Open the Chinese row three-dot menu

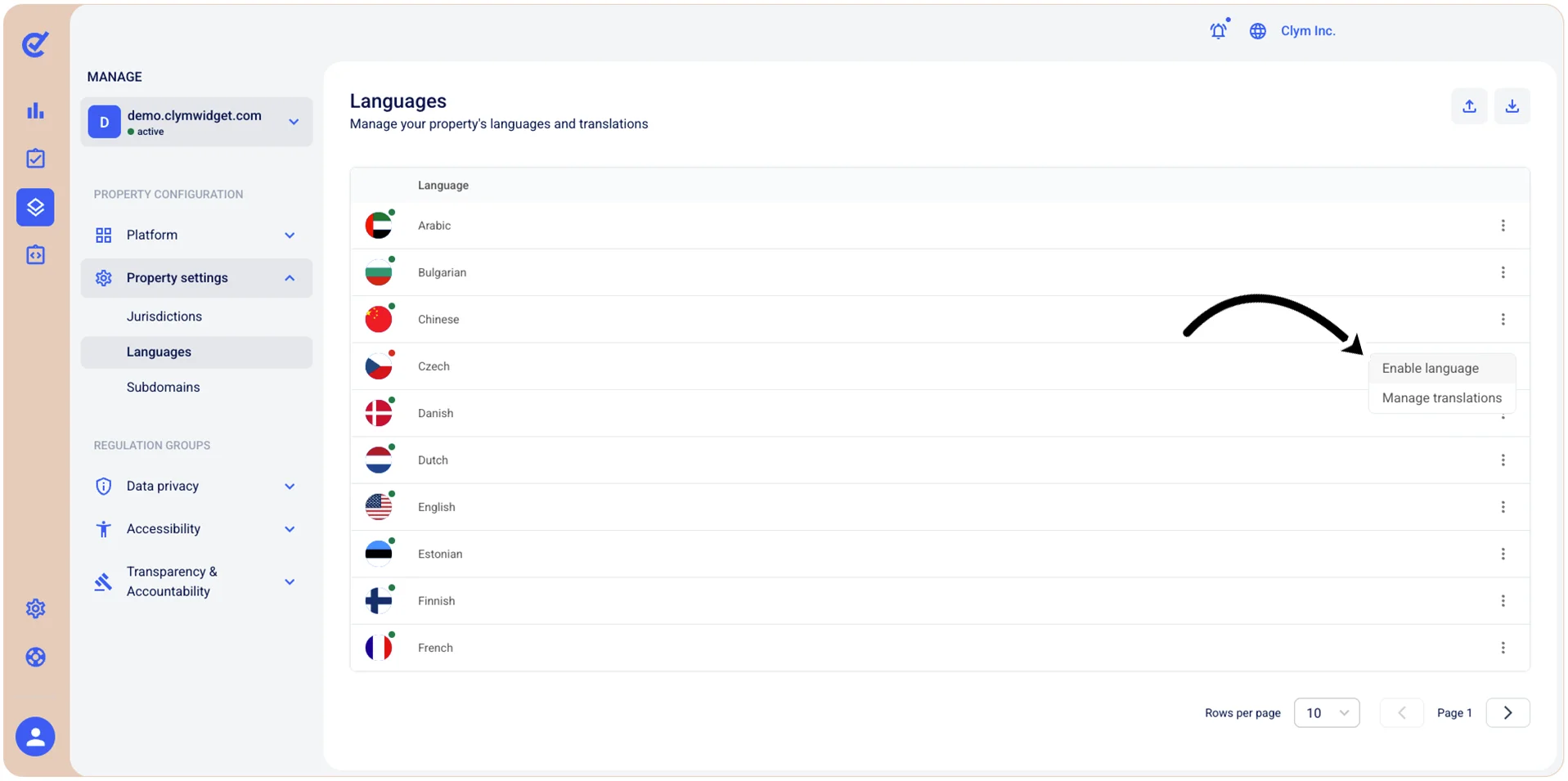point(1503,319)
